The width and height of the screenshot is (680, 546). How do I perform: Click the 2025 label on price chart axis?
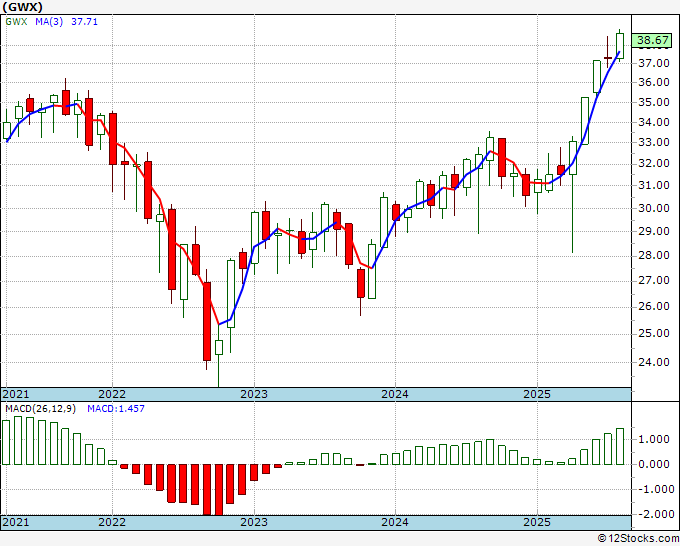537,394
